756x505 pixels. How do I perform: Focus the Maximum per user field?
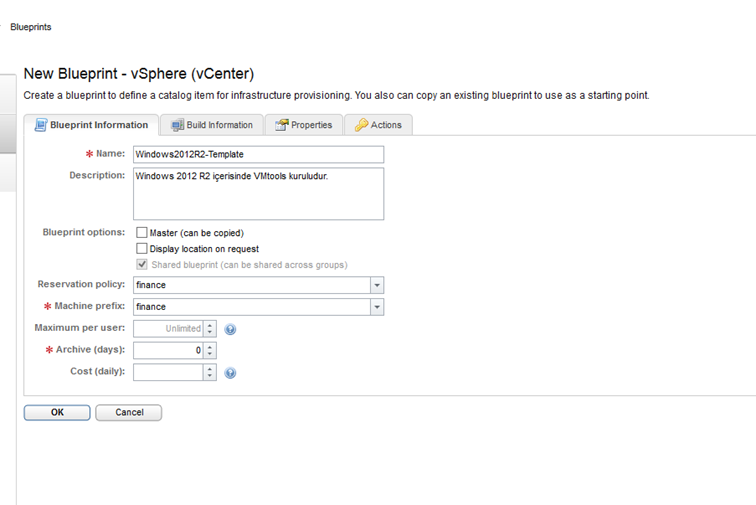168,329
